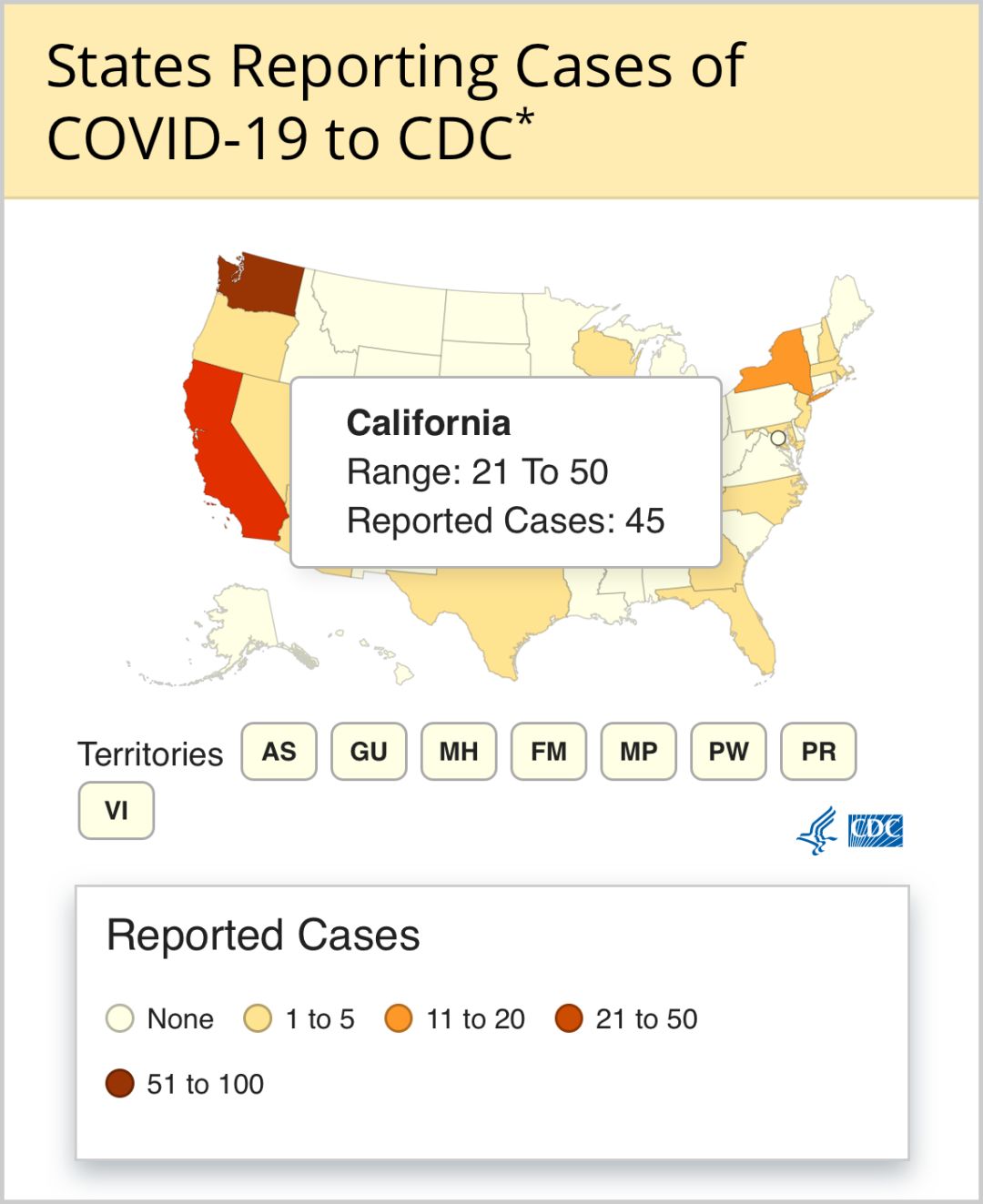The width and height of the screenshot is (983, 1204).
Task: Select the PR territory button
Action: click(818, 752)
